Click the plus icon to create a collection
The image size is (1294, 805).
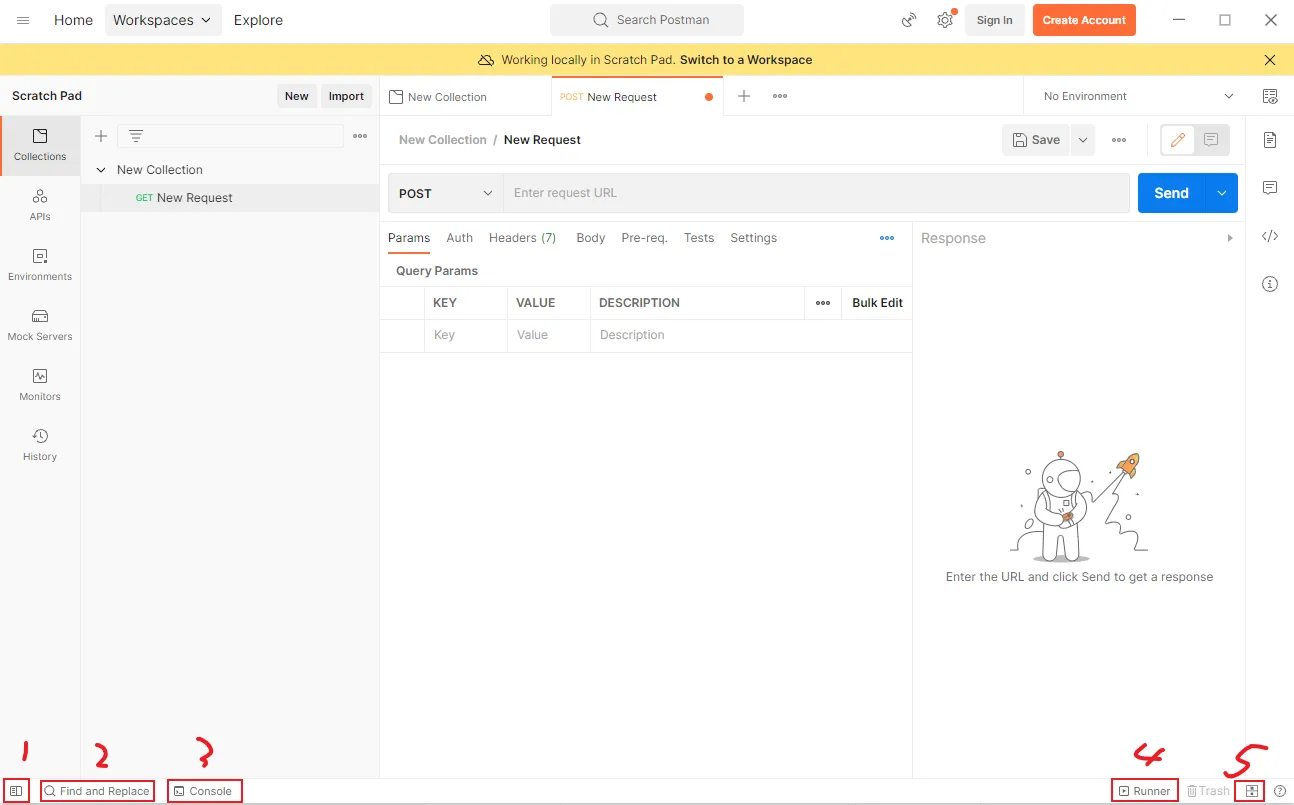(x=101, y=136)
